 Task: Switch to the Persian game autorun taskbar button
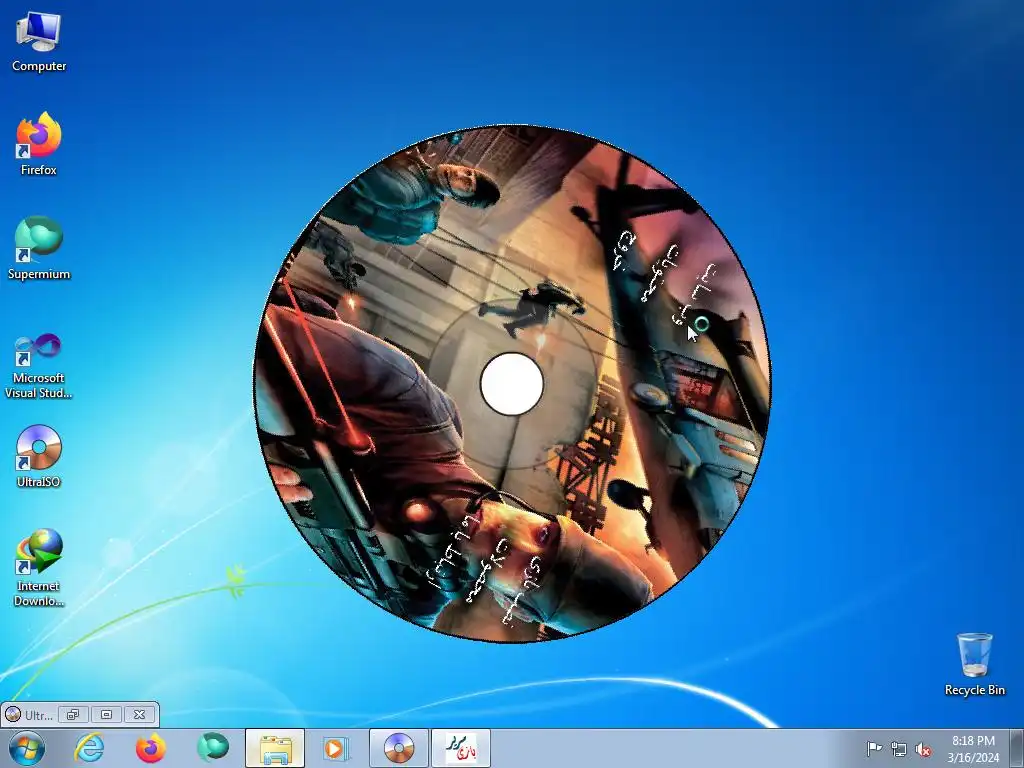pos(460,748)
